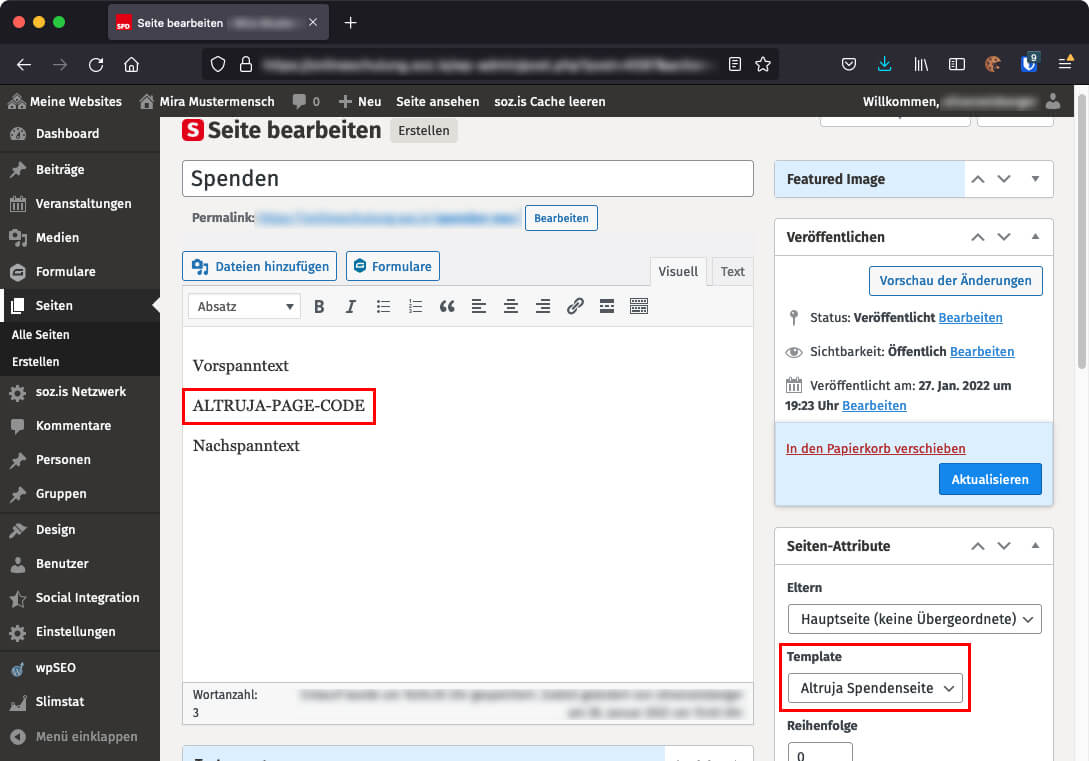Bookmark the page with the star icon

(x=764, y=63)
